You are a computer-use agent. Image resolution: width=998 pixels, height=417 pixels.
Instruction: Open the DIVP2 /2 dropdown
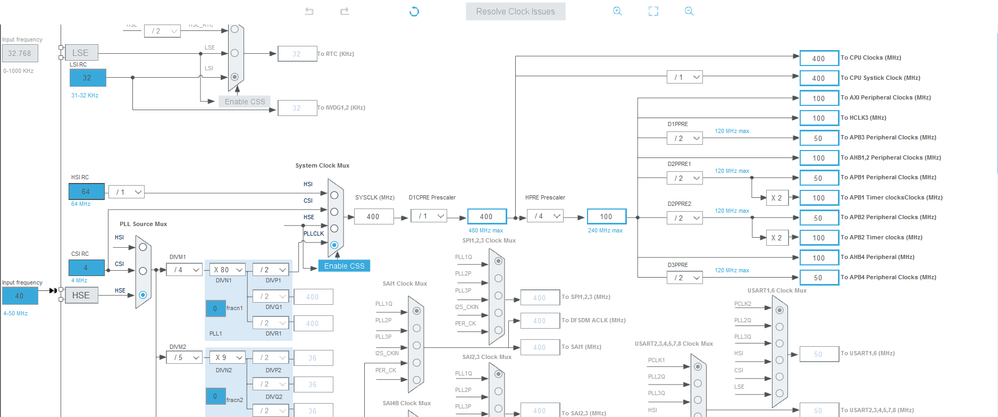click(x=271, y=358)
